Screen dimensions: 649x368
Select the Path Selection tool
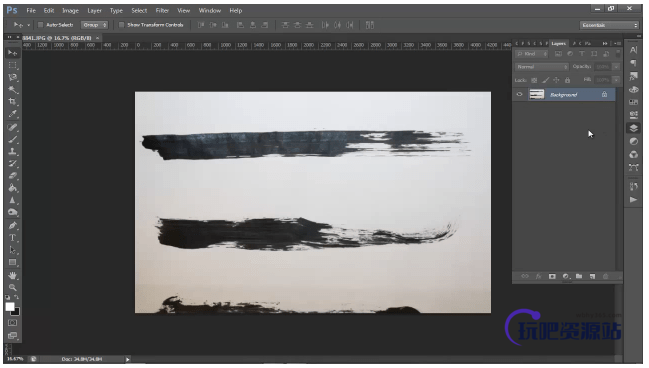tap(12, 250)
